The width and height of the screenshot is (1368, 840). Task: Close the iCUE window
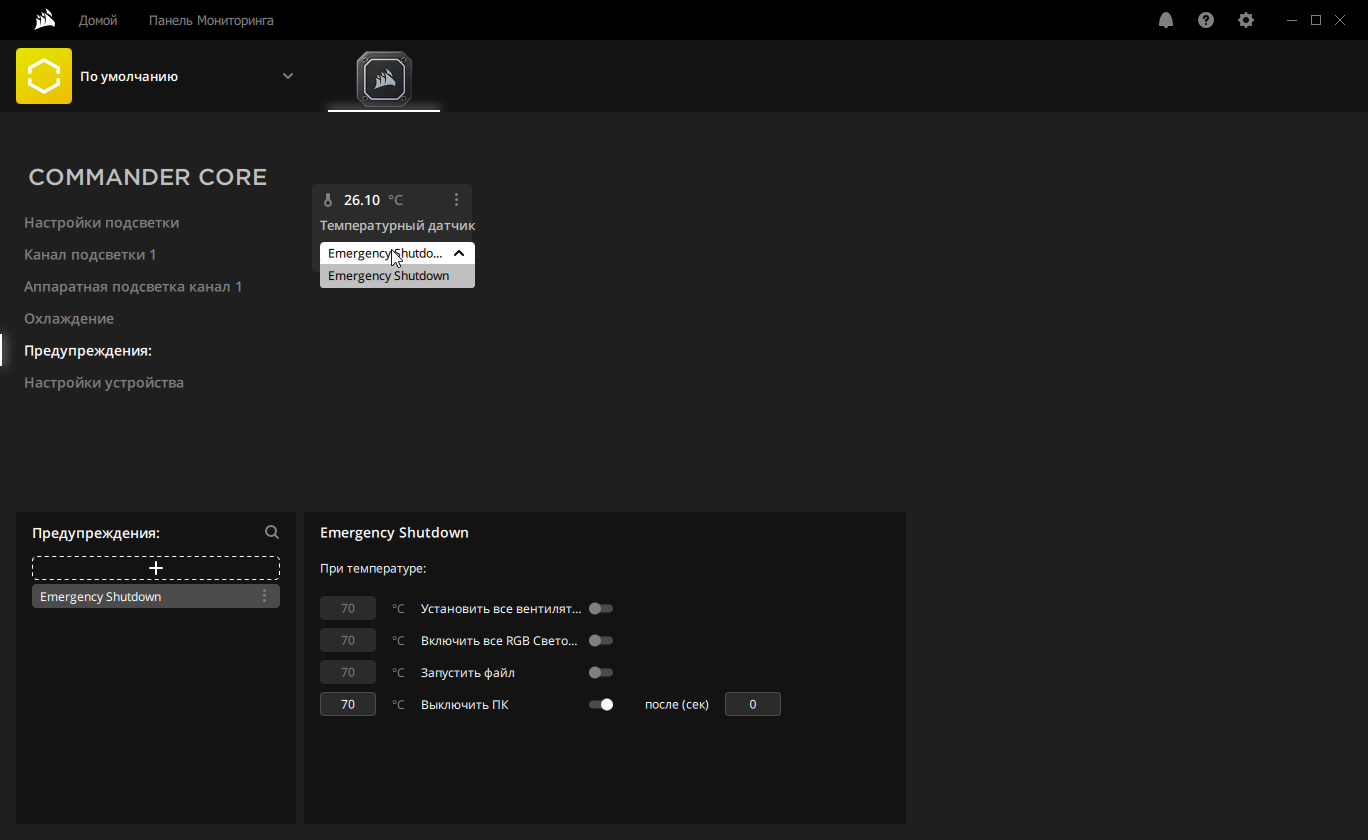1342,20
